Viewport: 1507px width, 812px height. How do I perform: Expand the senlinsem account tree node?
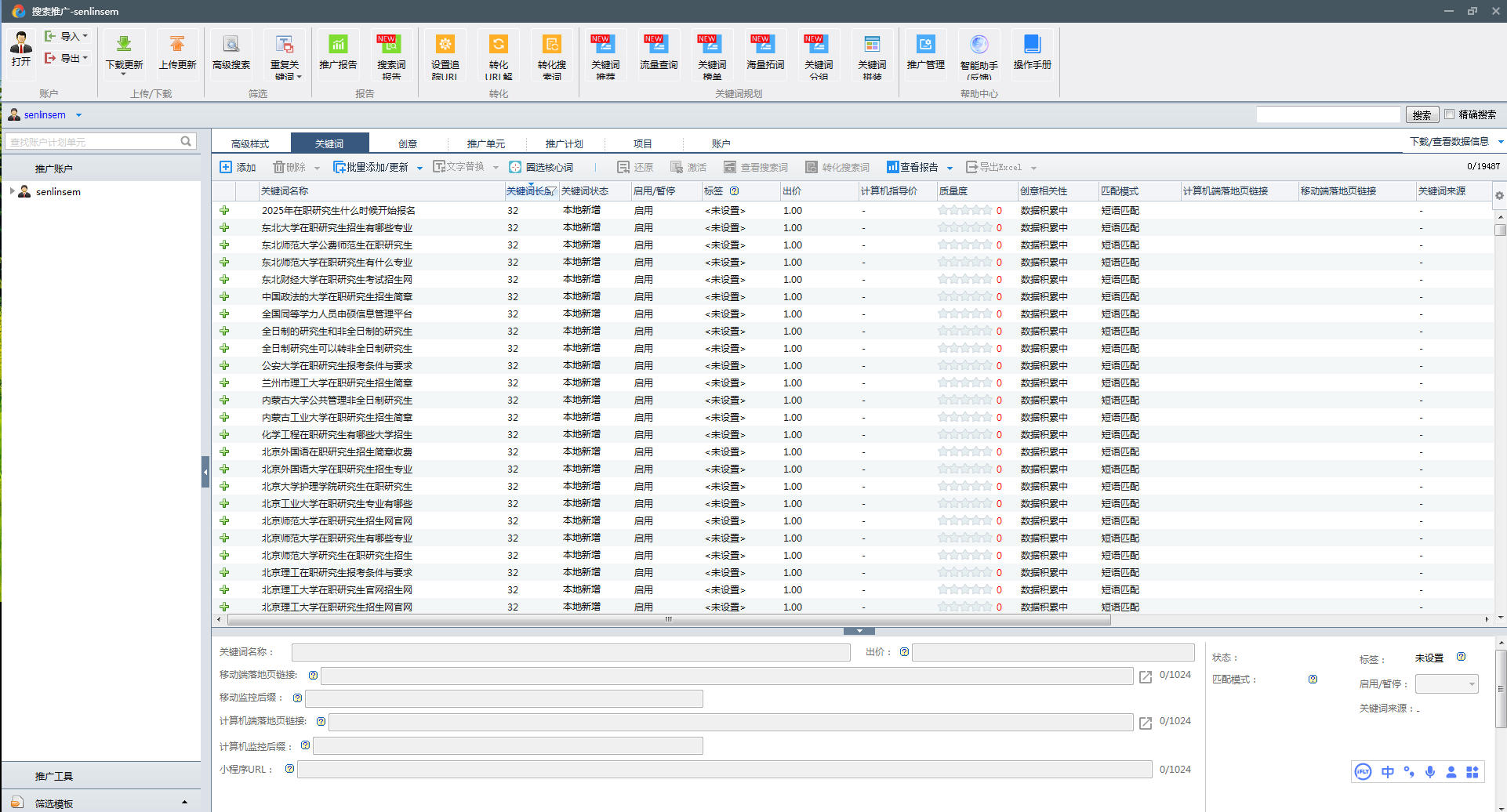pyautogui.click(x=12, y=191)
